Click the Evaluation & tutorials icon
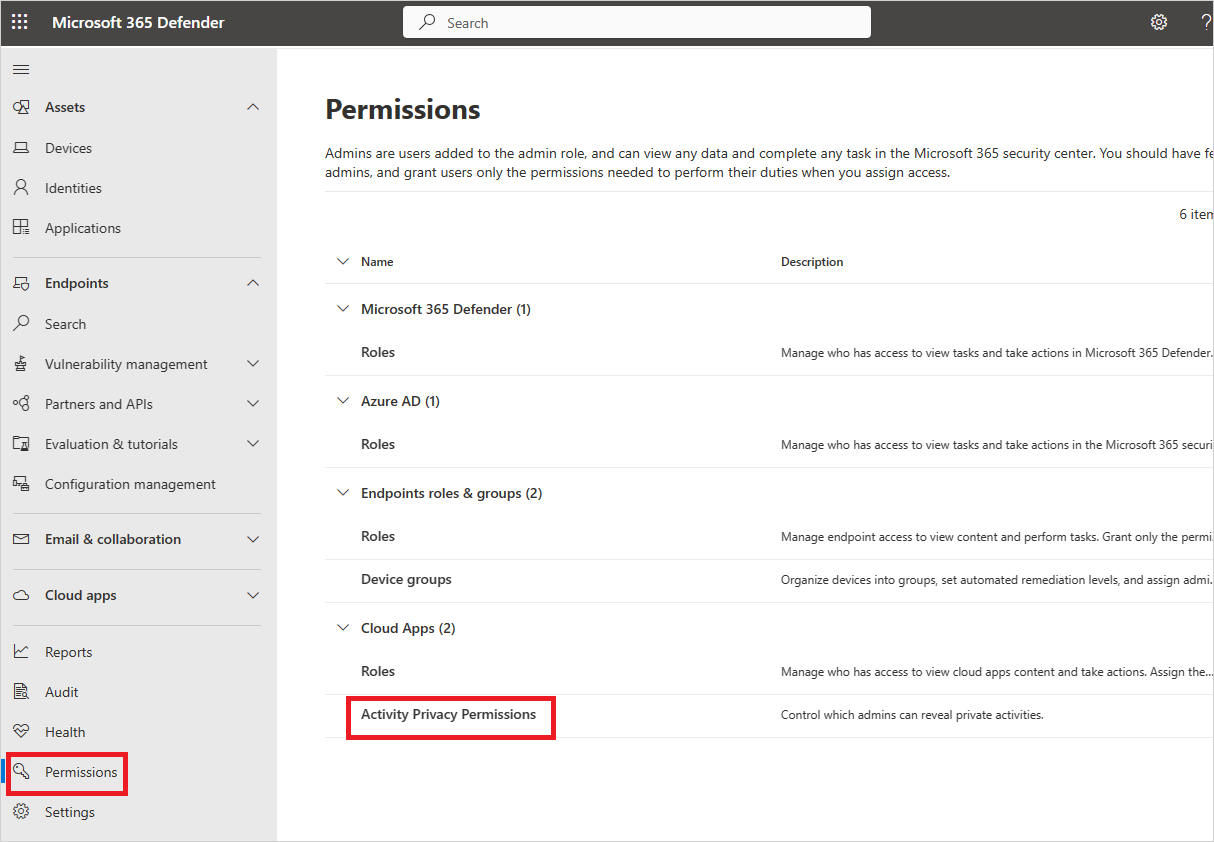The height and width of the screenshot is (842, 1214). tap(21, 443)
